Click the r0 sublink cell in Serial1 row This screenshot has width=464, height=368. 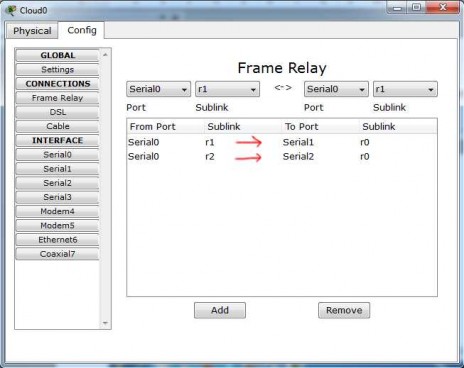[365, 143]
